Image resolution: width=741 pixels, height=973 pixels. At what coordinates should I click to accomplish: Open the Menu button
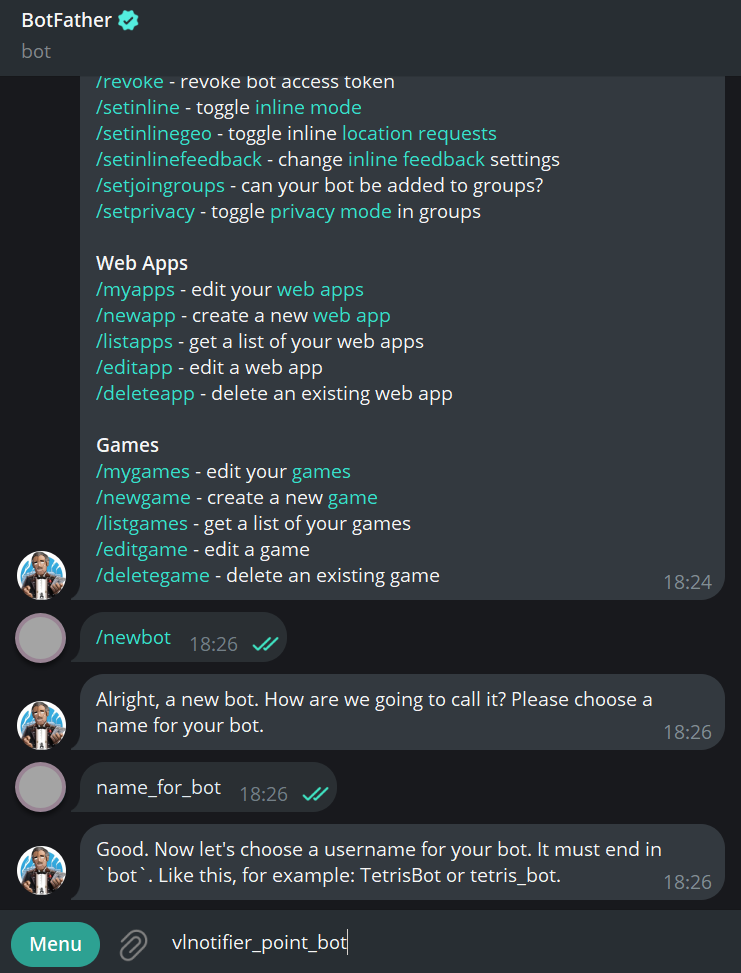[55, 943]
